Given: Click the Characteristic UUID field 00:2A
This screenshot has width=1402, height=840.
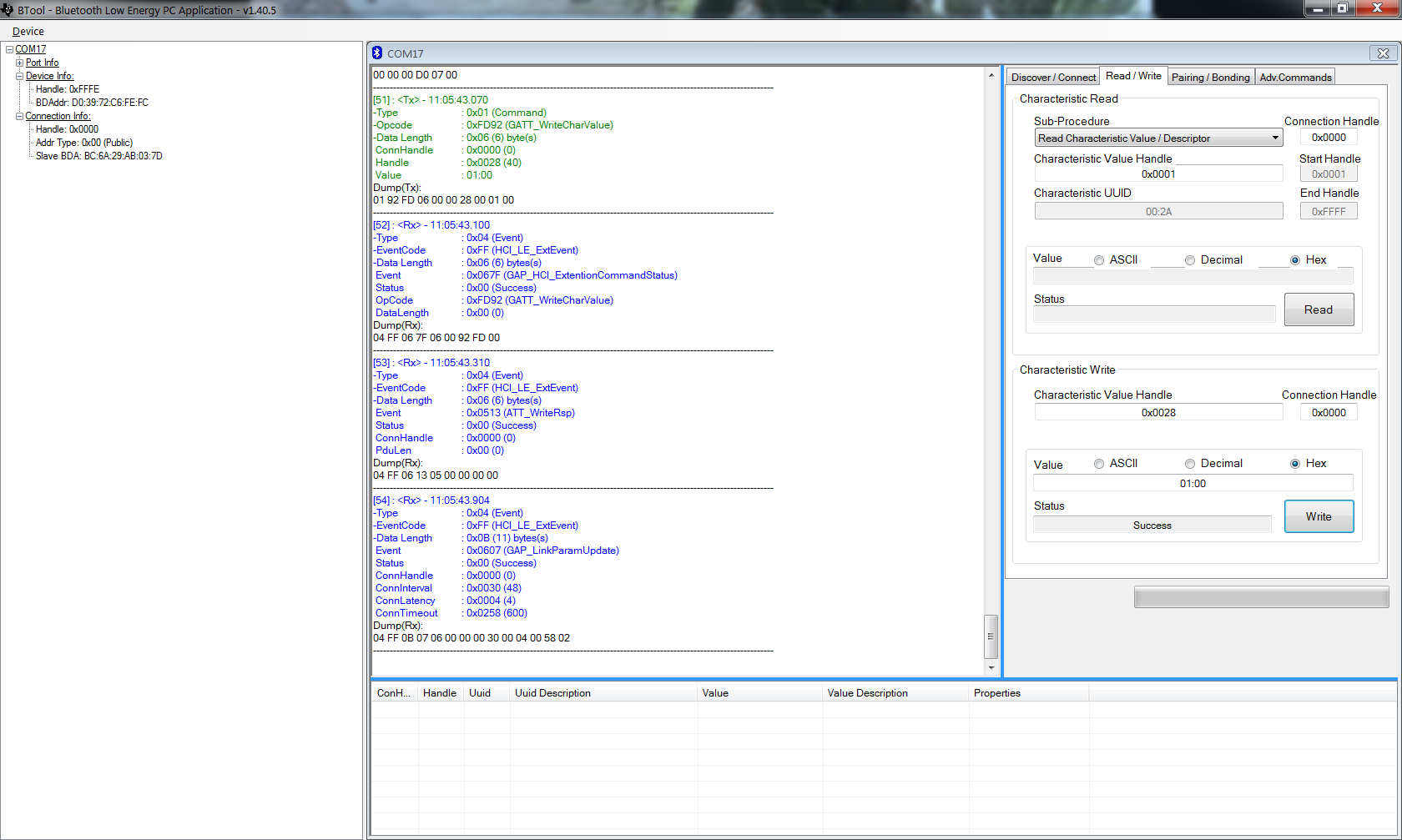Looking at the screenshot, I should click(x=1158, y=211).
